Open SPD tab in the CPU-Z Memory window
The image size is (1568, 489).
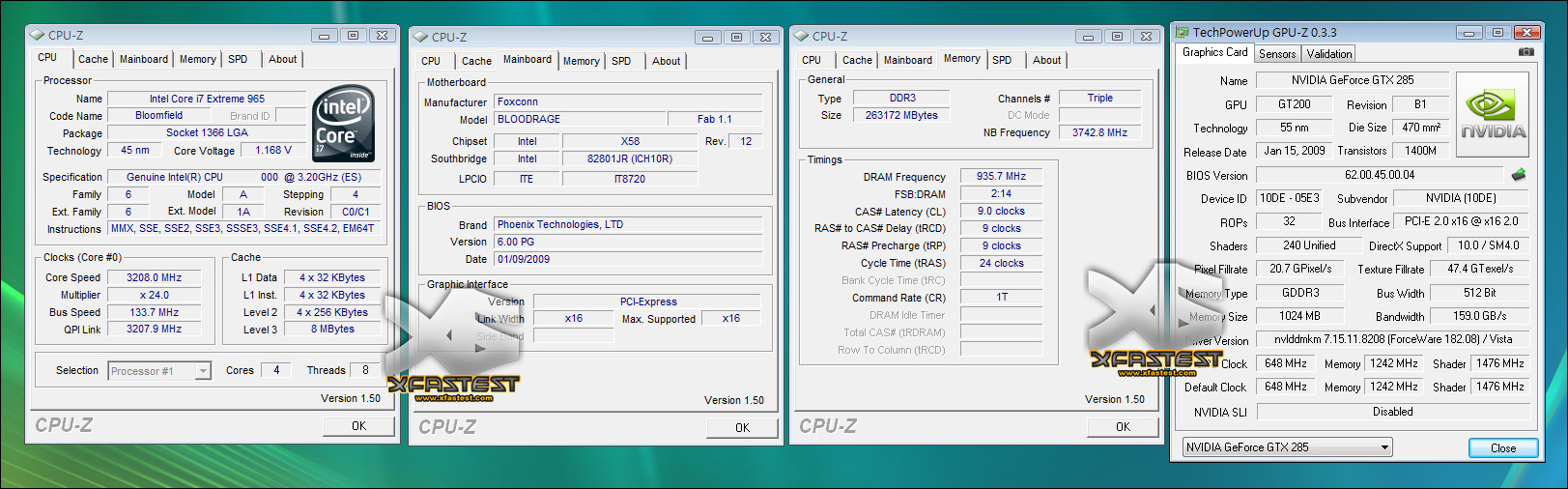1002,60
